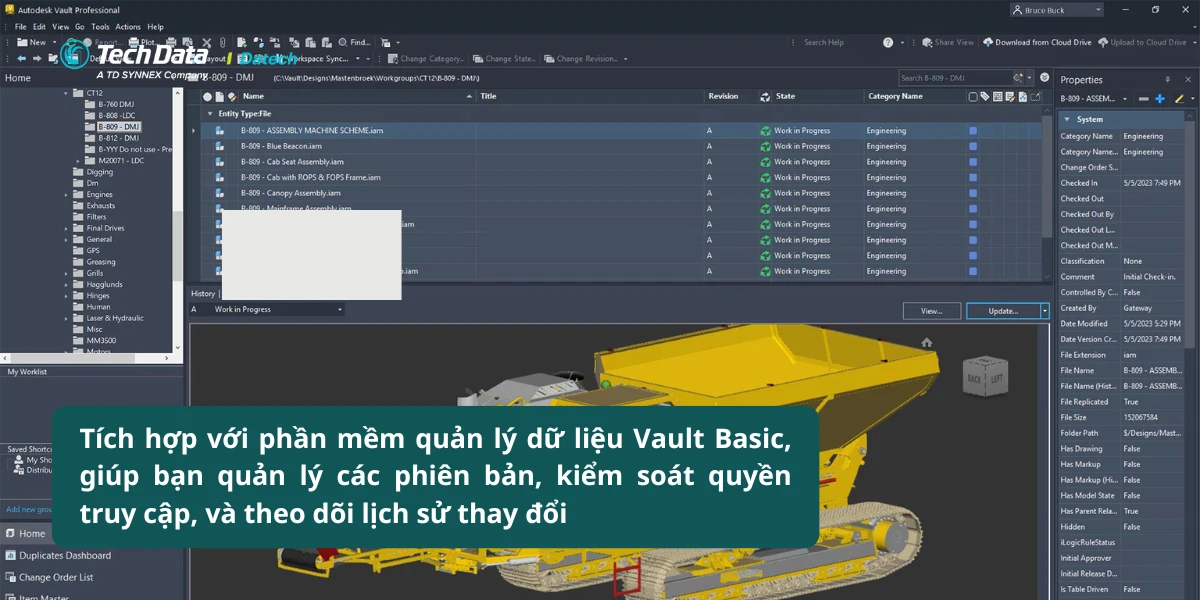Click Change Category toolbar item
Screen dimensions: 1200x600
426,58
